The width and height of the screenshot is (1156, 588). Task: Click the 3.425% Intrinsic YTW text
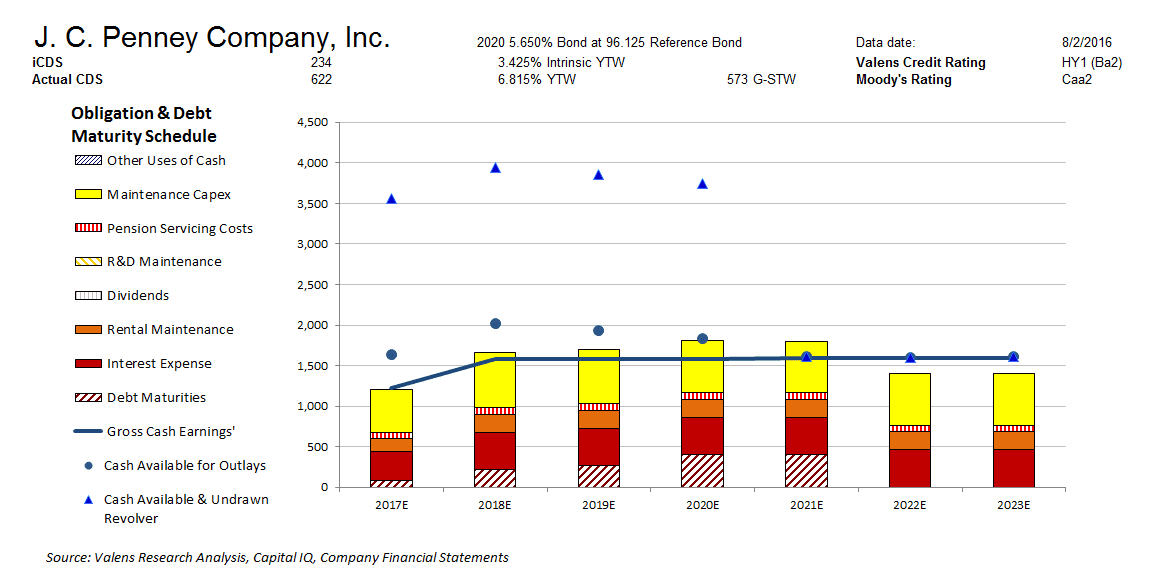(x=561, y=63)
